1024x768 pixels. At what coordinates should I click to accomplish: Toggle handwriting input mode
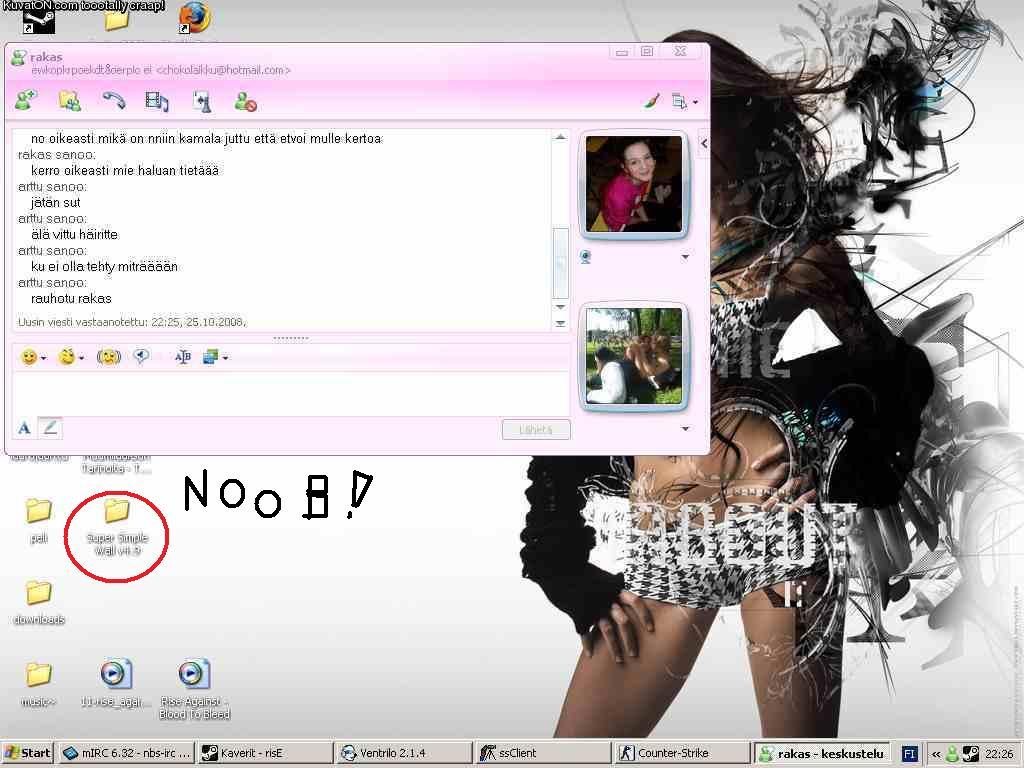(51, 428)
